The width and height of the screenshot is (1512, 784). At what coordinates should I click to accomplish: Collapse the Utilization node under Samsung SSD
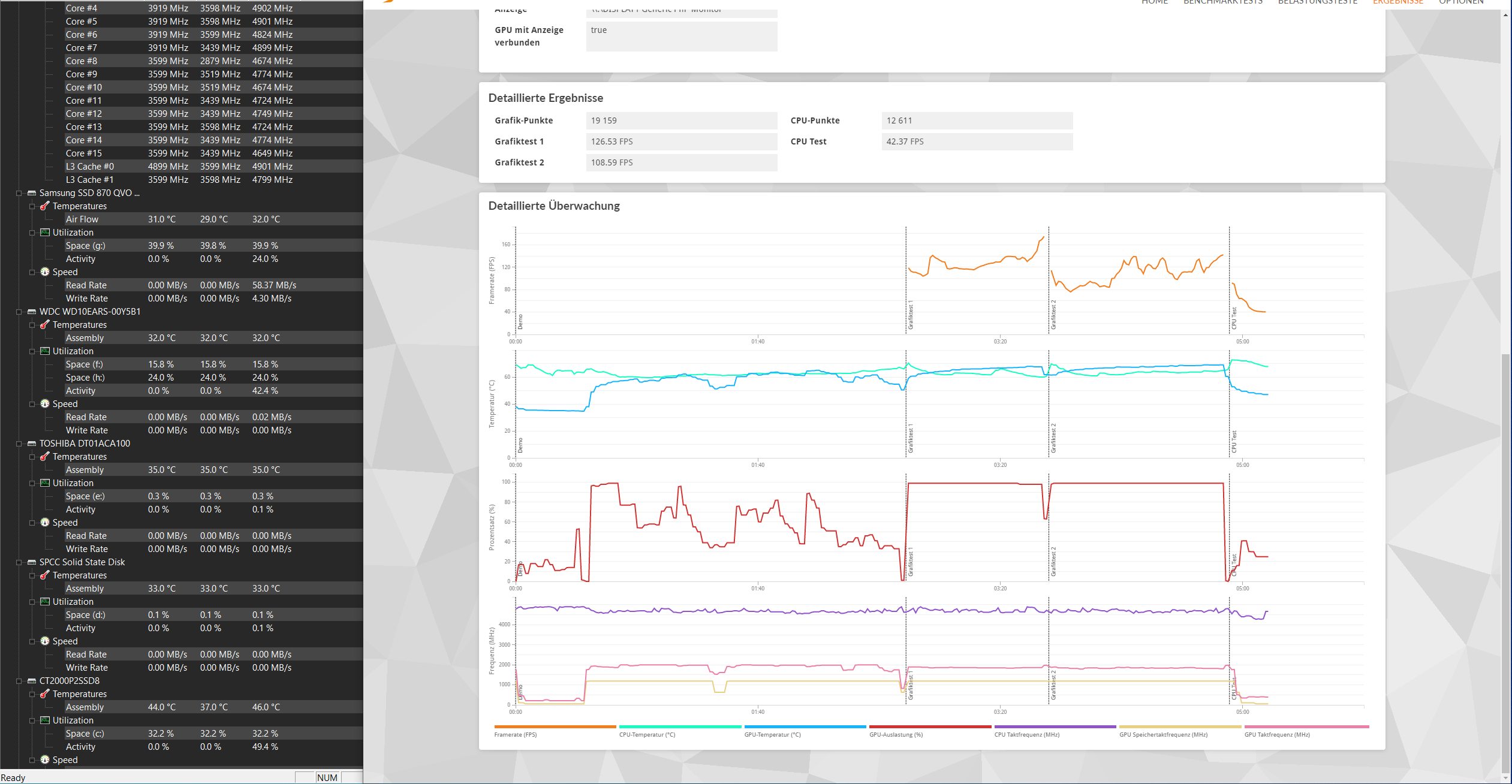(32, 233)
